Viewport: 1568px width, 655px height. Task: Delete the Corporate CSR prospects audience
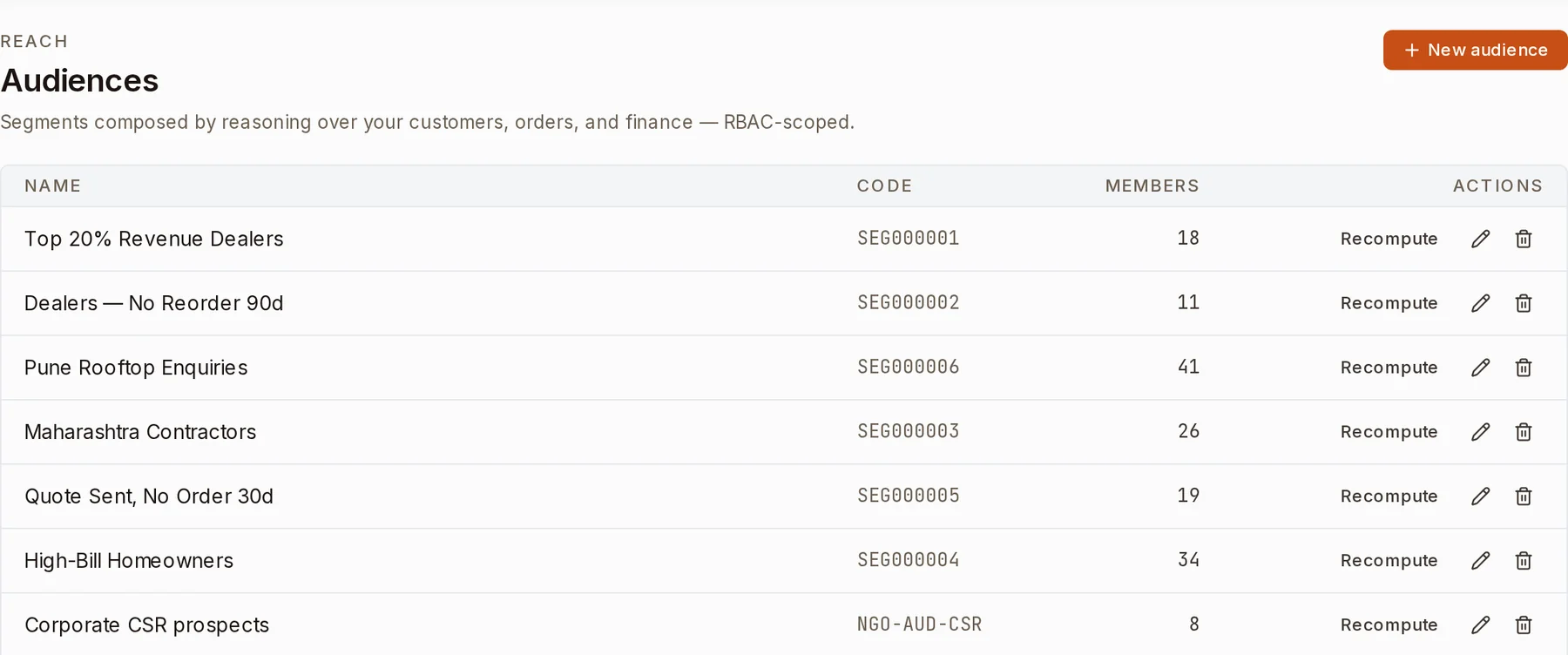(x=1523, y=625)
